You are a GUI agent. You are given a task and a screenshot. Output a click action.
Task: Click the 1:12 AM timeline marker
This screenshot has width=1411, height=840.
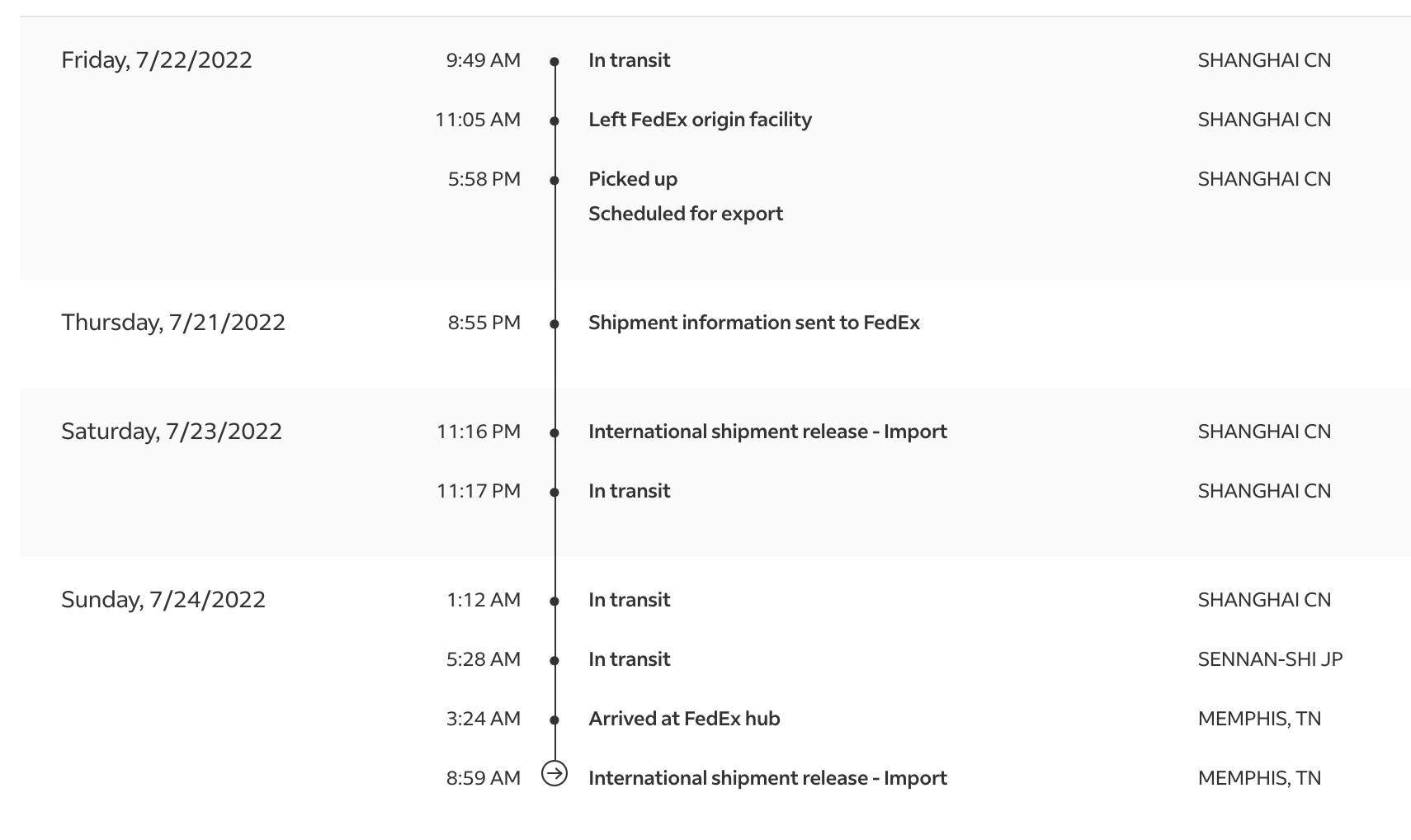click(554, 602)
